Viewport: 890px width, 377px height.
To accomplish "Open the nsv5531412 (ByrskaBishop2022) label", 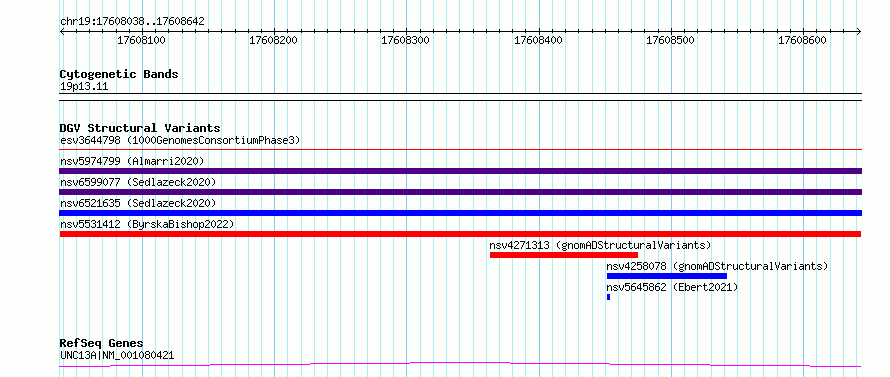I will (x=147, y=224).
